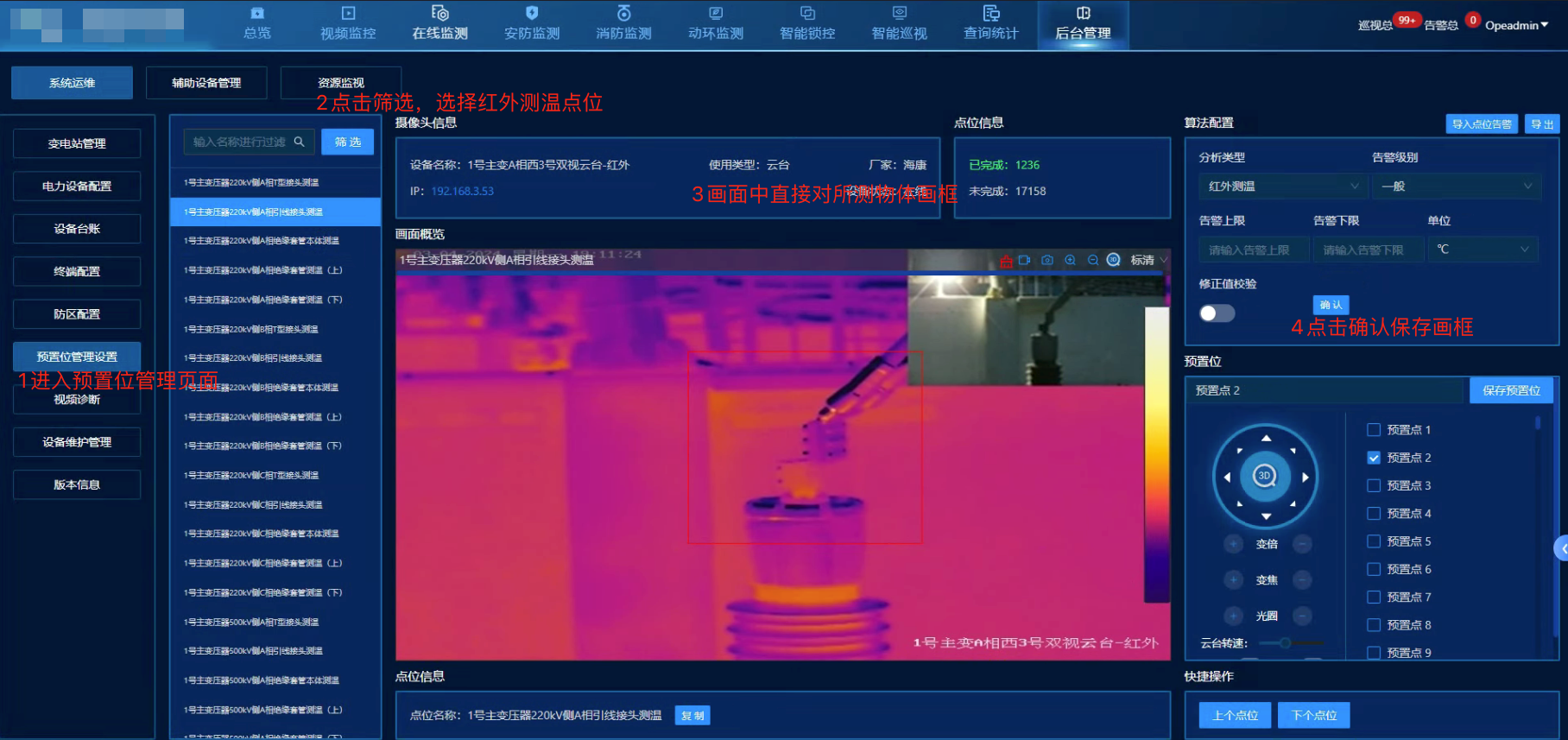The image size is (1568, 740).
Task: Uncheck the 预置点 2 checkbox
Action: 1374,458
